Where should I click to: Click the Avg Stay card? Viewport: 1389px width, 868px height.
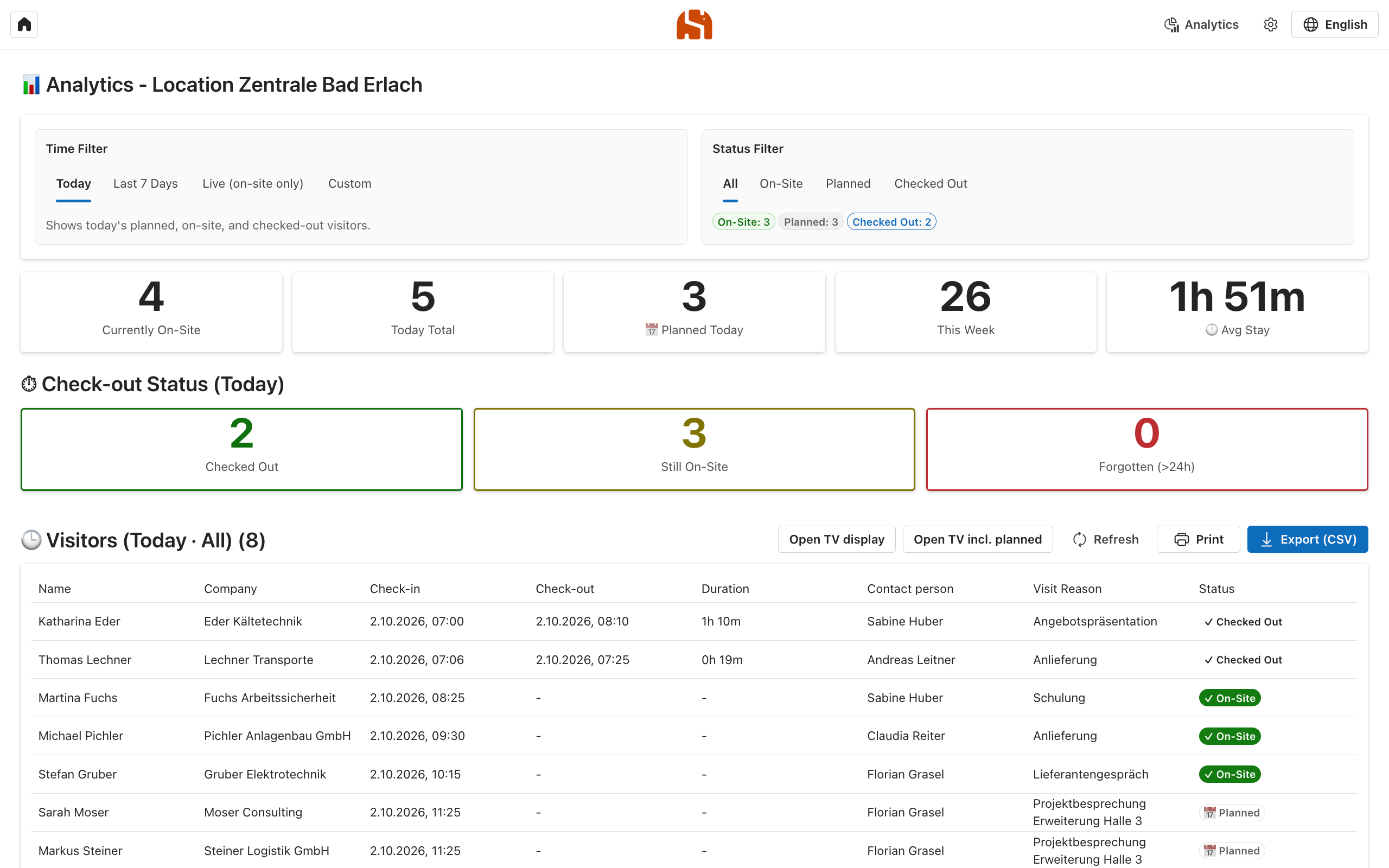pyautogui.click(x=1237, y=312)
